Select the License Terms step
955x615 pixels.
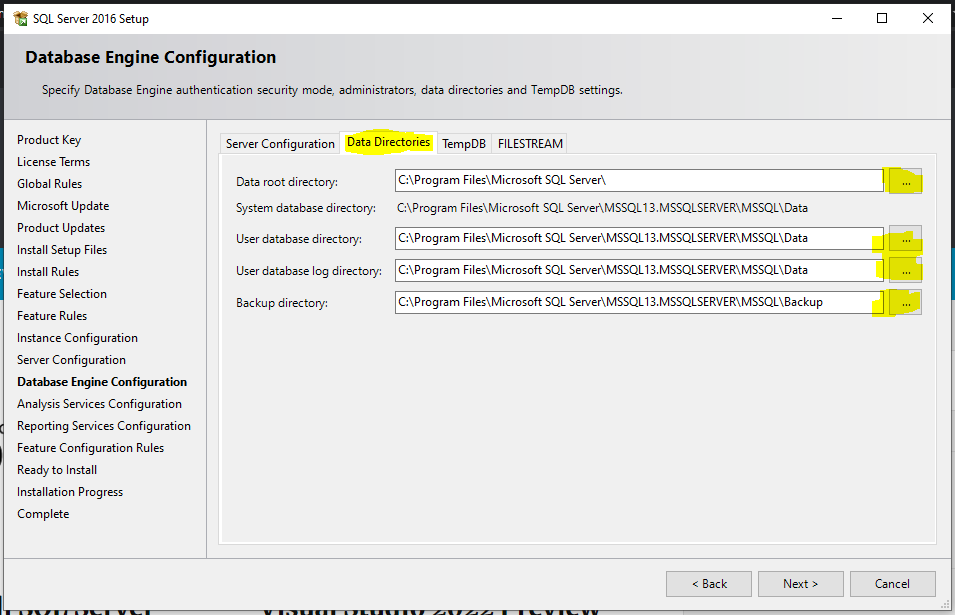point(54,162)
